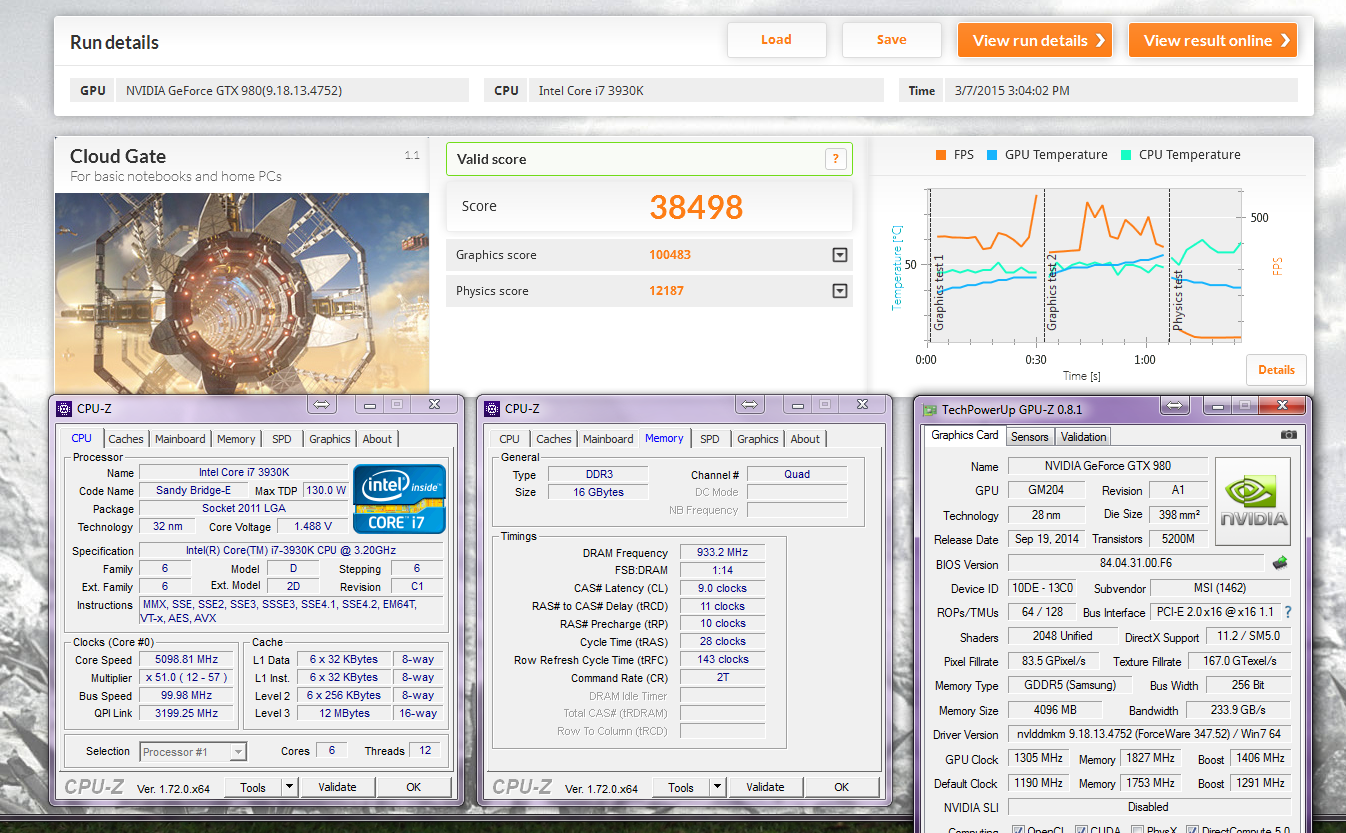Viewport: 1346px width, 833px height.
Task: Click the Subvendor value MSI (1462)
Action: 1219,588
